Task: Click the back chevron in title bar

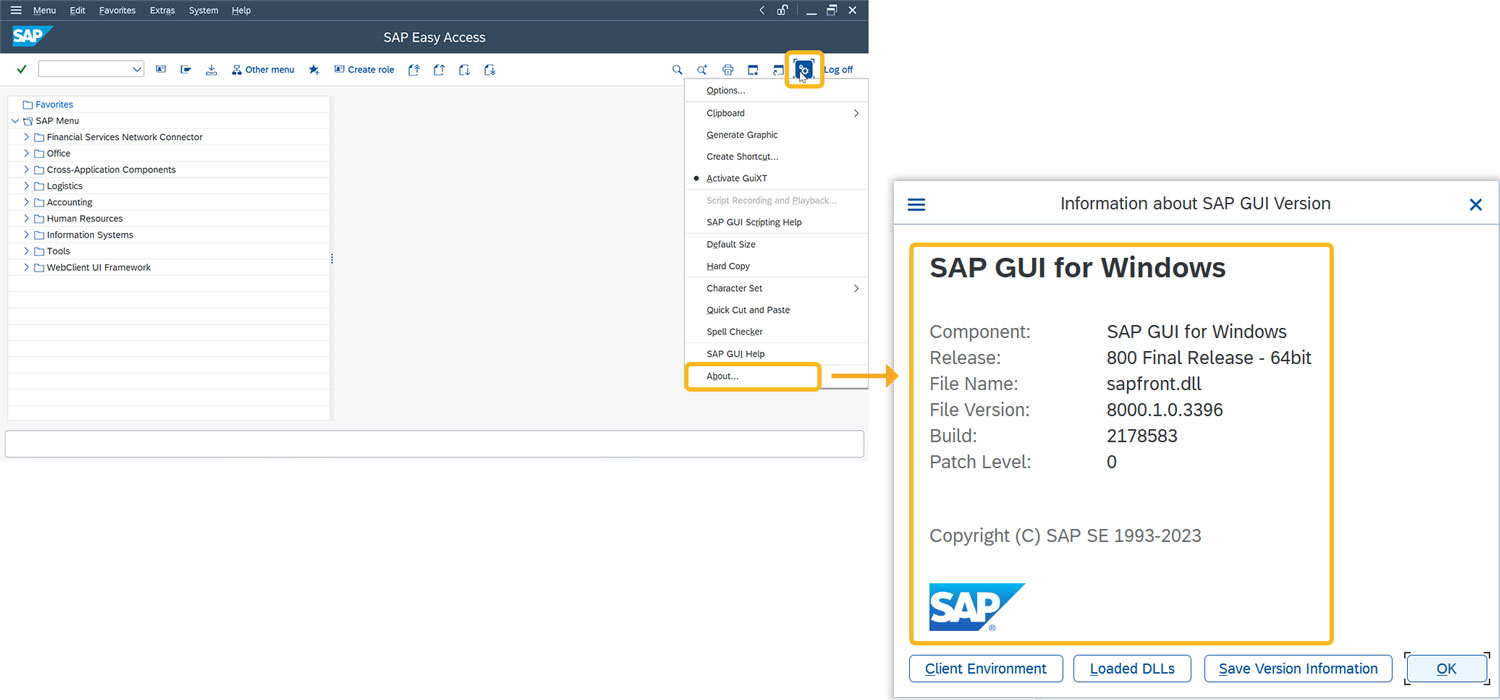Action: point(762,10)
